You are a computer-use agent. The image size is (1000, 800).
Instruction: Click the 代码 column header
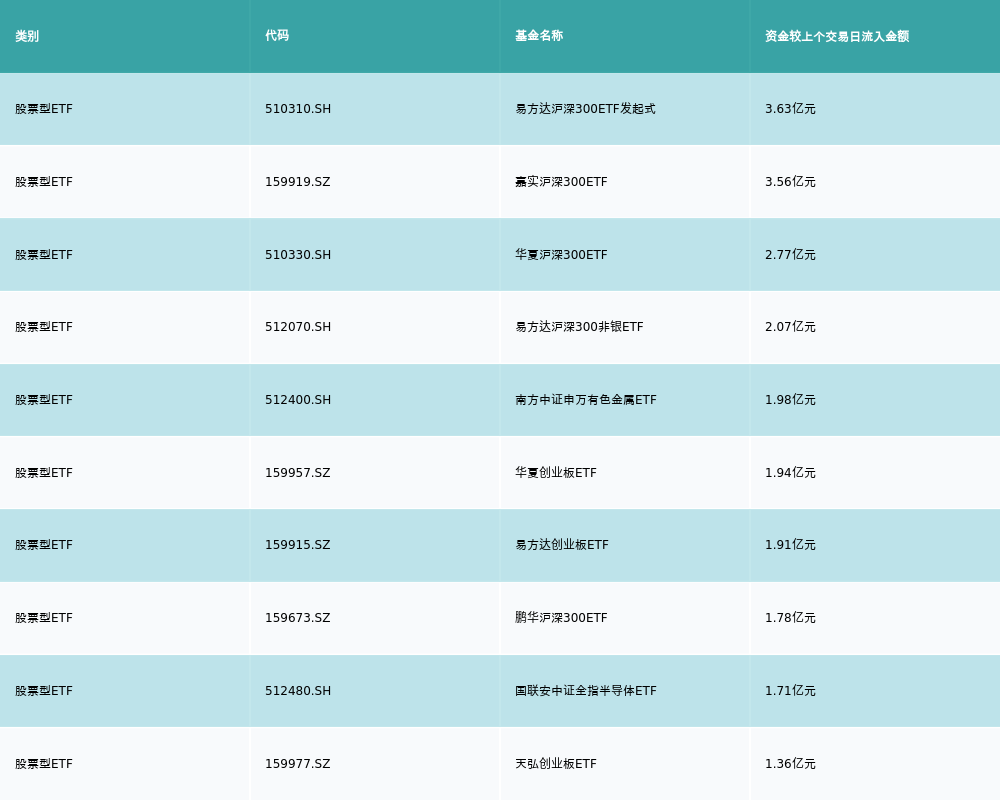click(x=277, y=36)
